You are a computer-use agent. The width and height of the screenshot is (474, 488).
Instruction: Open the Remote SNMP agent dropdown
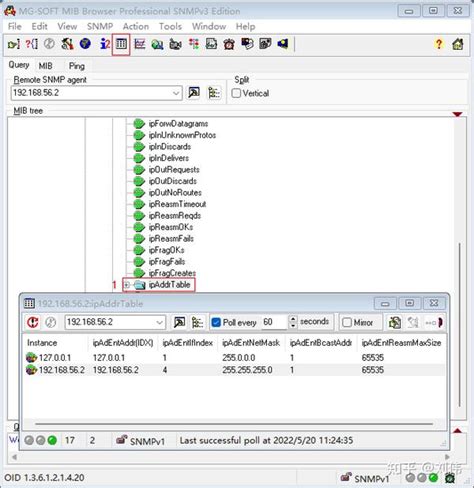point(176,93)
